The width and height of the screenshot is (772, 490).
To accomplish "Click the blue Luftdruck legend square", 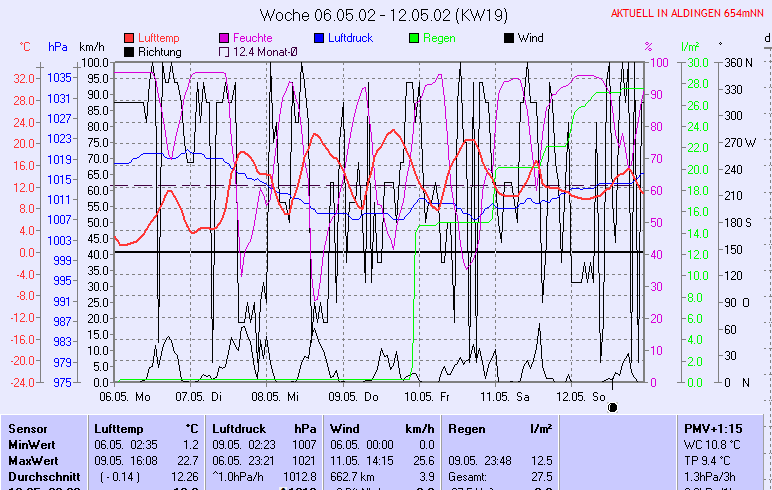I will (x=319, y=38).
